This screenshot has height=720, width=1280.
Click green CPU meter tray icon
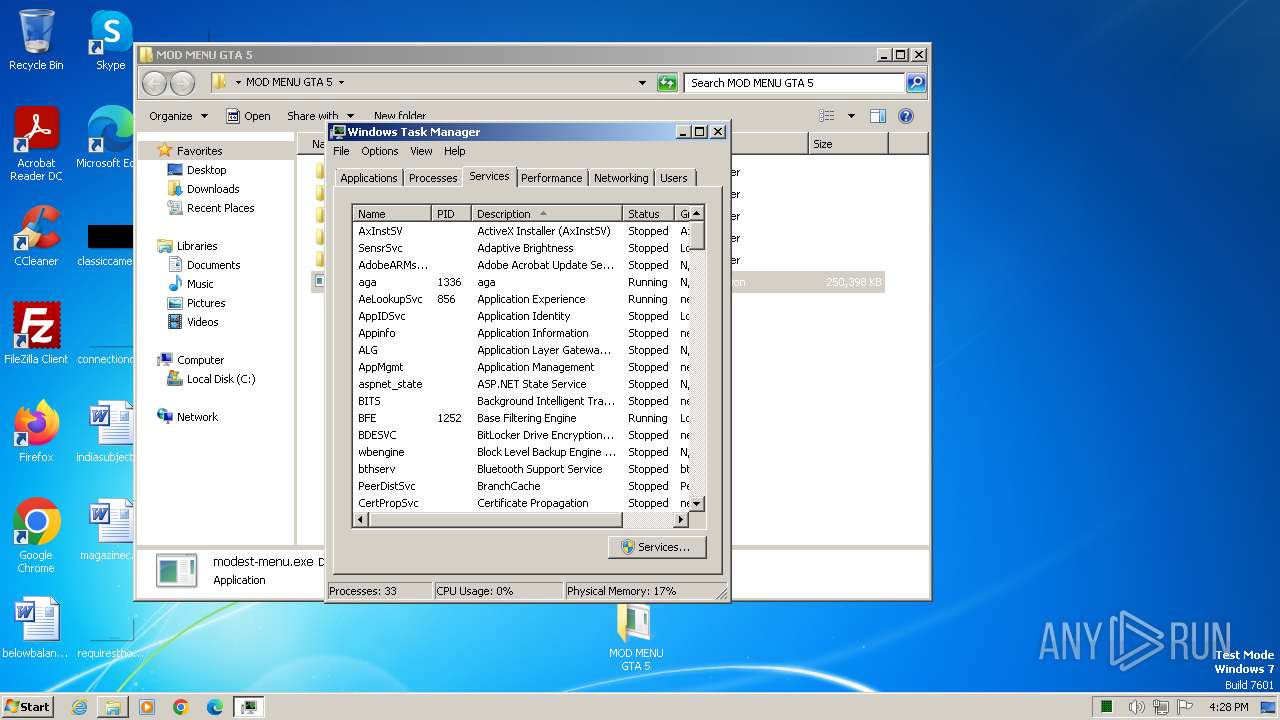pos(1107,707)
